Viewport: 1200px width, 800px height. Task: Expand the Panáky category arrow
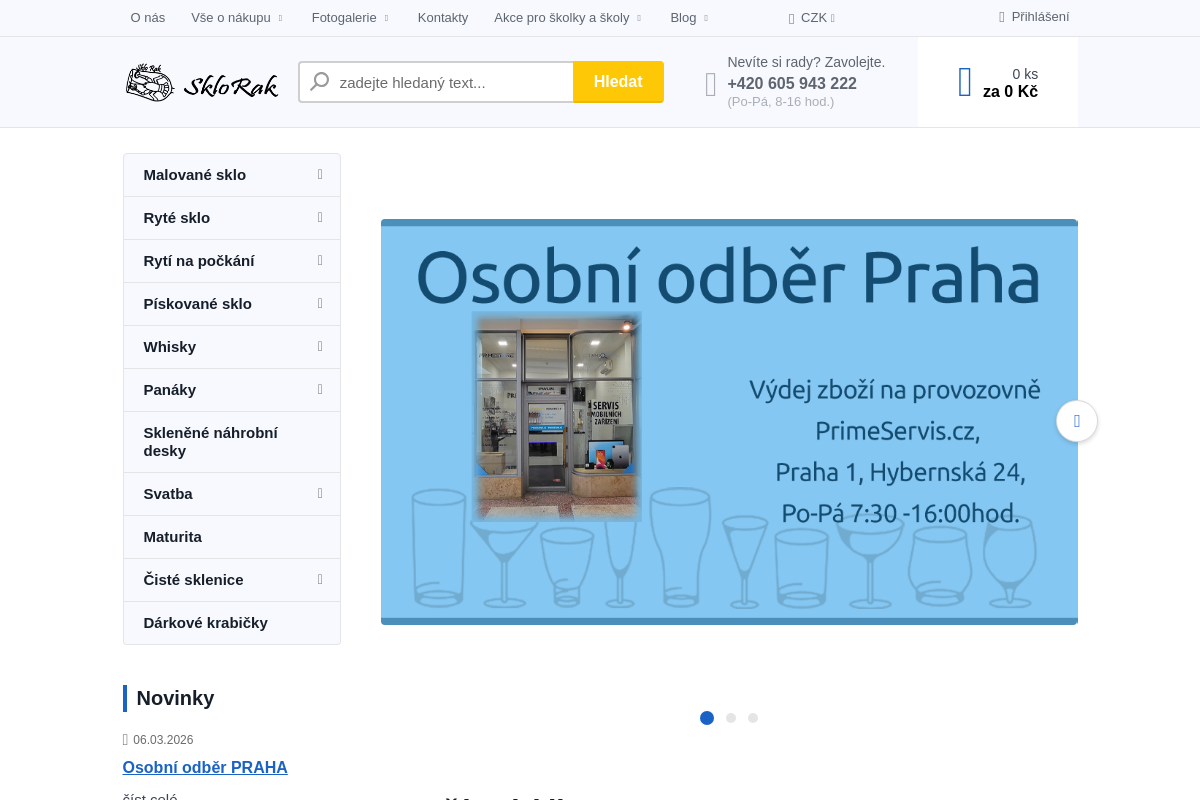[x=320, y=389]
